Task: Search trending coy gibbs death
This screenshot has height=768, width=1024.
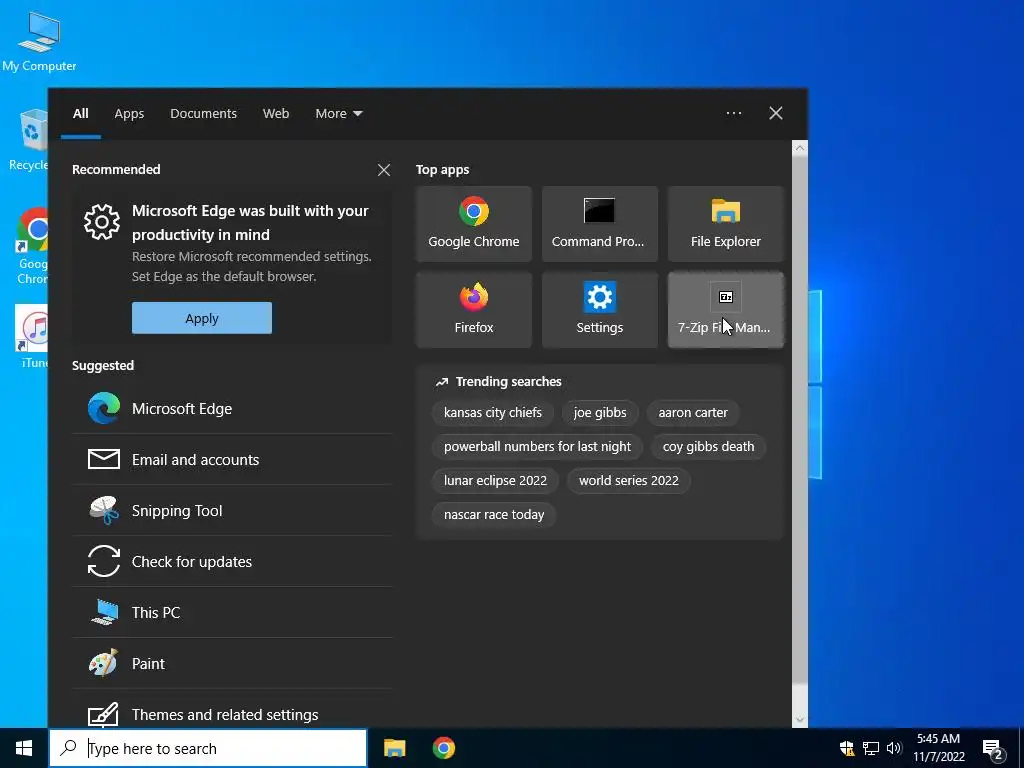Action: click(x=709, y=447)
